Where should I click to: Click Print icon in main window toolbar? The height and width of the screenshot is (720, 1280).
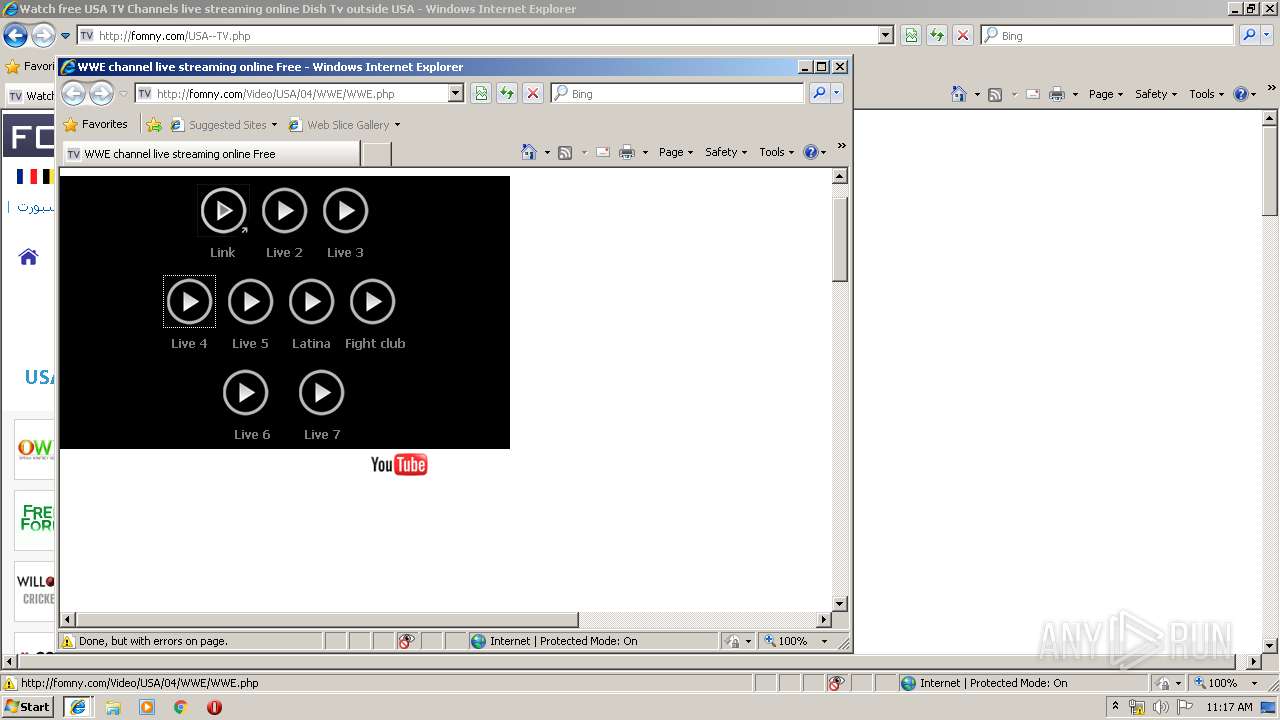tap(1057, 94)
